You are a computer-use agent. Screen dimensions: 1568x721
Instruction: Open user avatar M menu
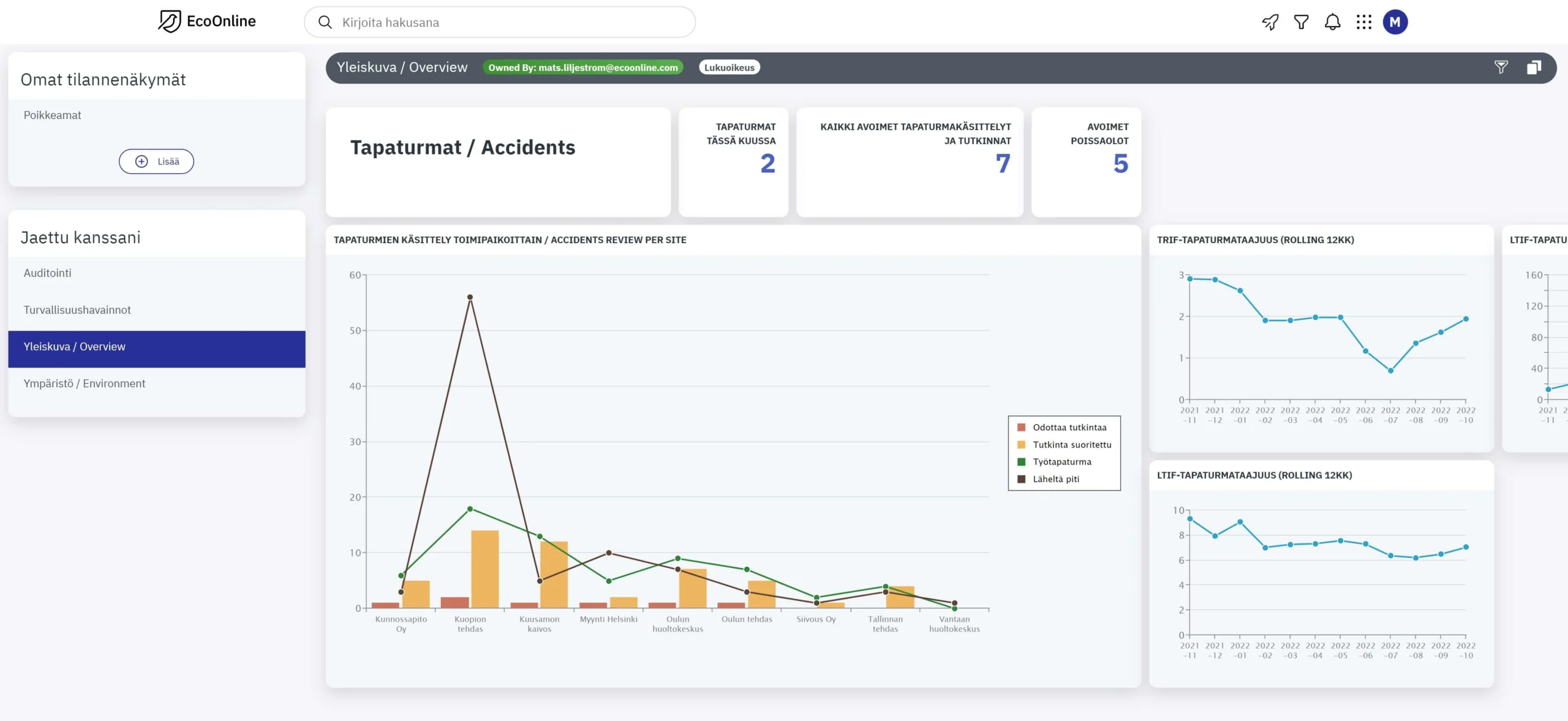(1395, 23)
